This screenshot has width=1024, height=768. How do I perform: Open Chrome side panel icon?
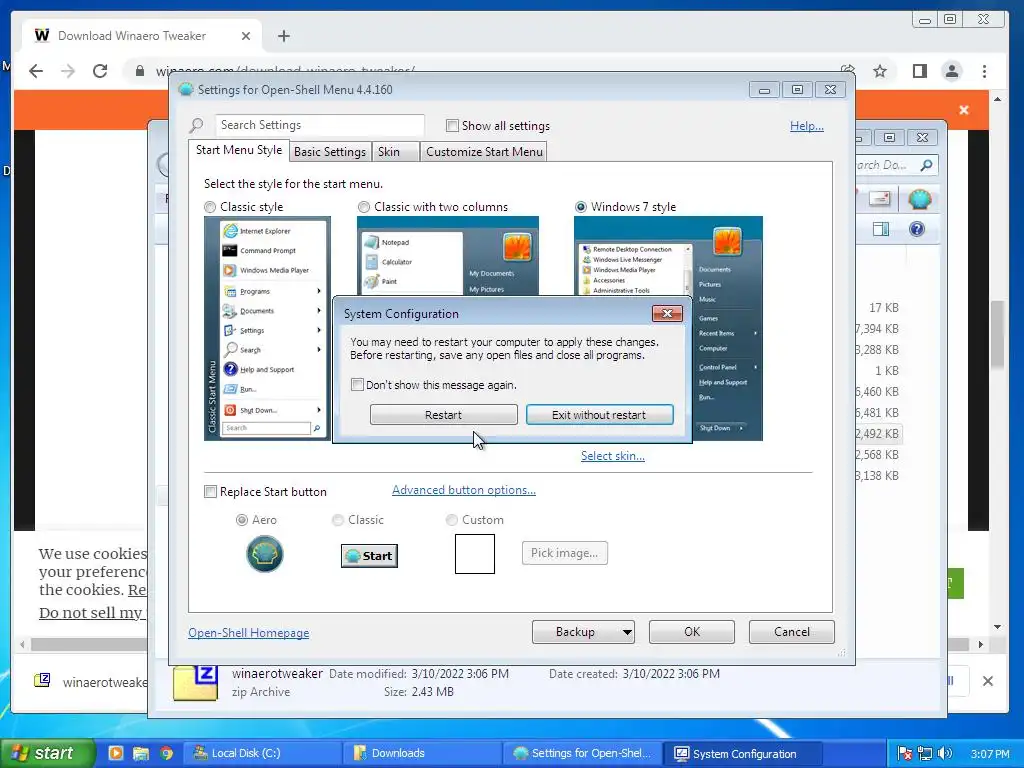[920, 71]
